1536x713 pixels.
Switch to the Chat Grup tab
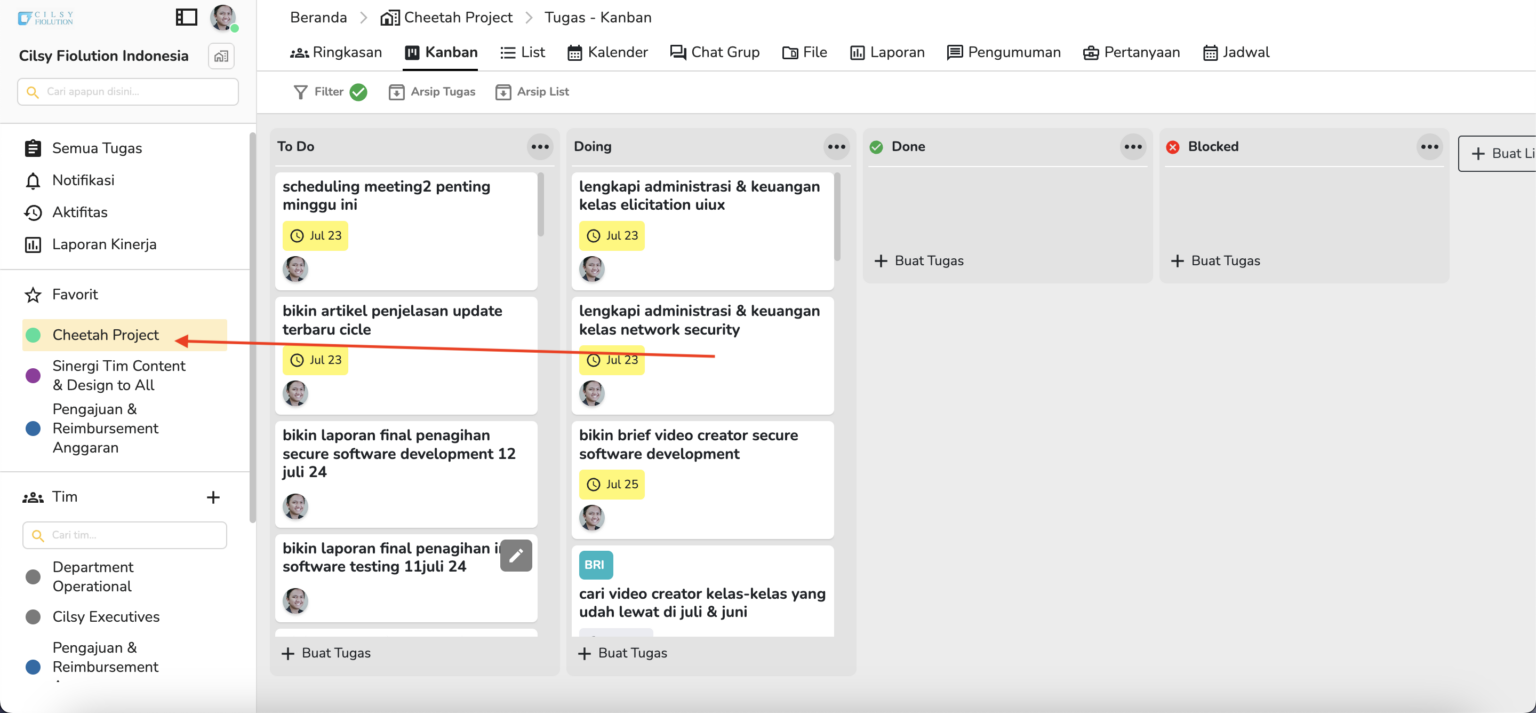point(714,52)
